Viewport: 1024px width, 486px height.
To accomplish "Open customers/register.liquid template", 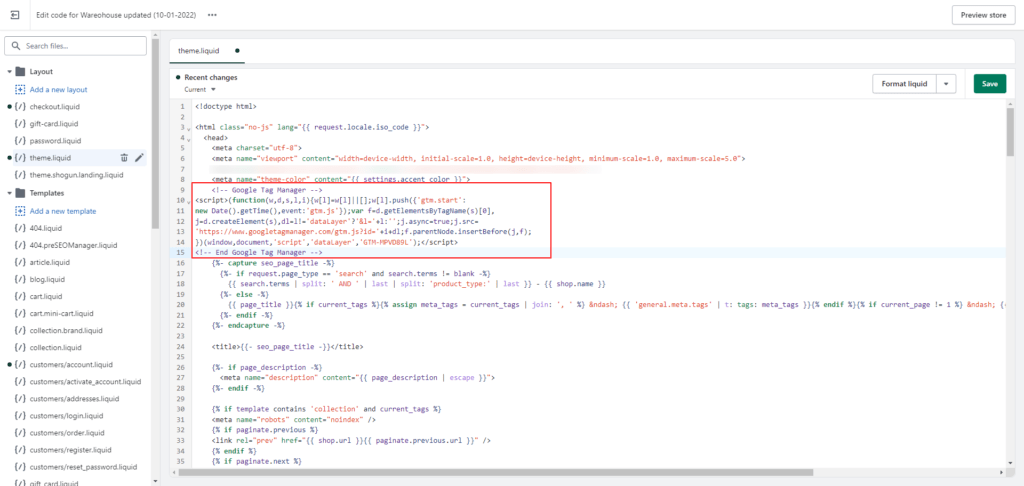I will [71, 450].
